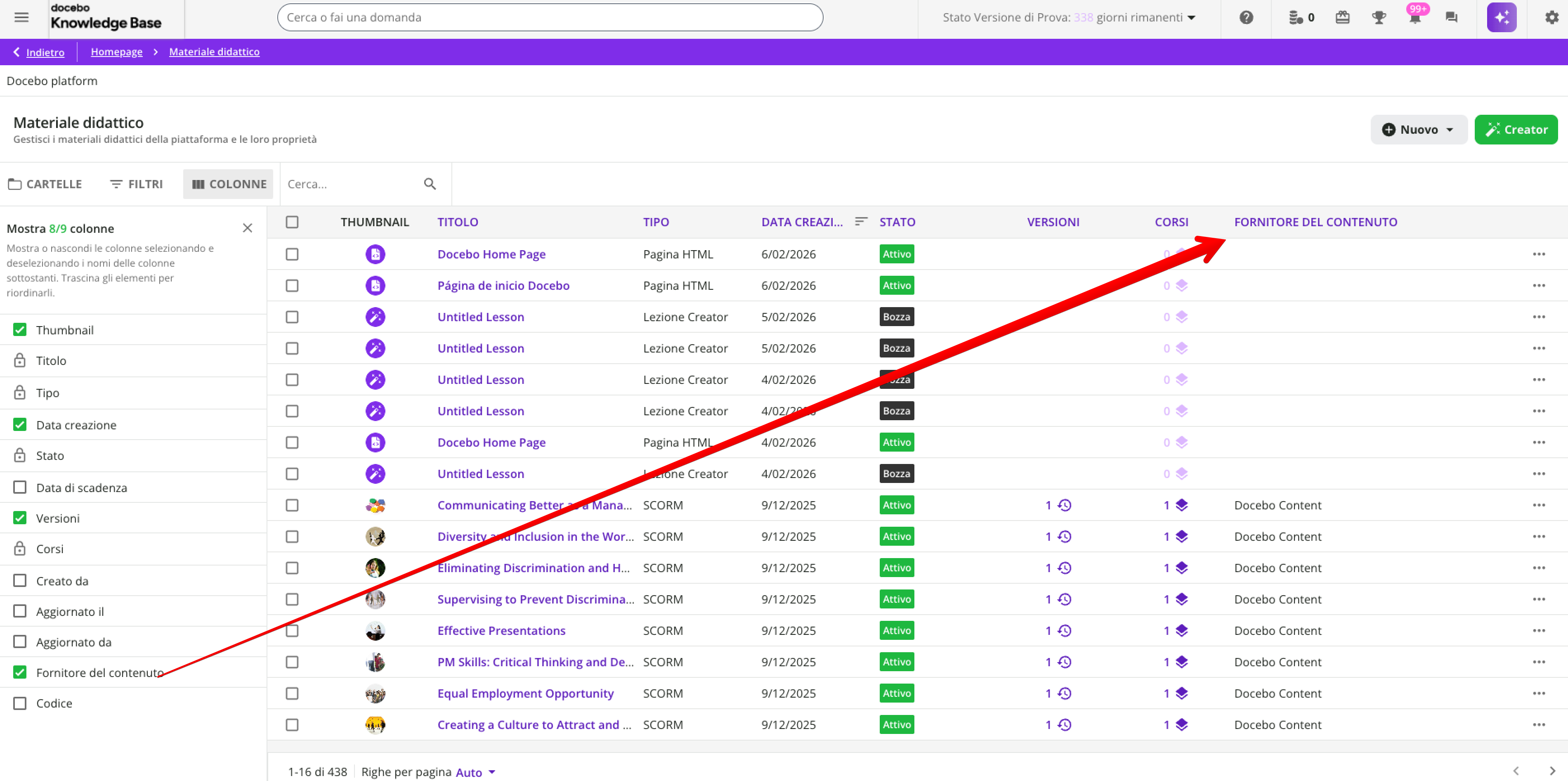Open row menu for Docebo Home Page
Image resolution: width=1568 pixels, height=781 pixels.
coord(1538,254)
